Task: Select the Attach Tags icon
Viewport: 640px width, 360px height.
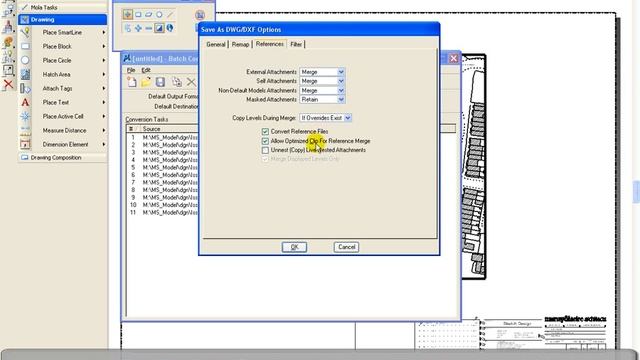Action: (x=25, y=88)
